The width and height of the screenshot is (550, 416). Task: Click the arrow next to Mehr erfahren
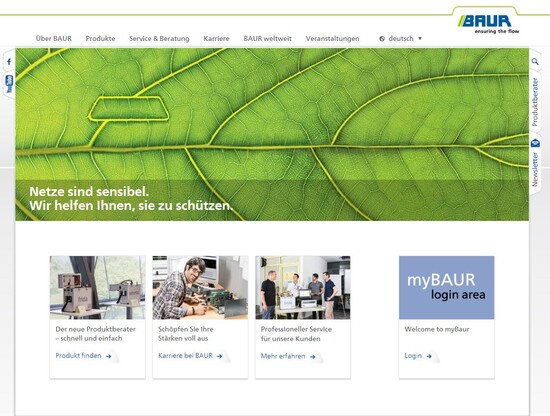click(313, 357)
